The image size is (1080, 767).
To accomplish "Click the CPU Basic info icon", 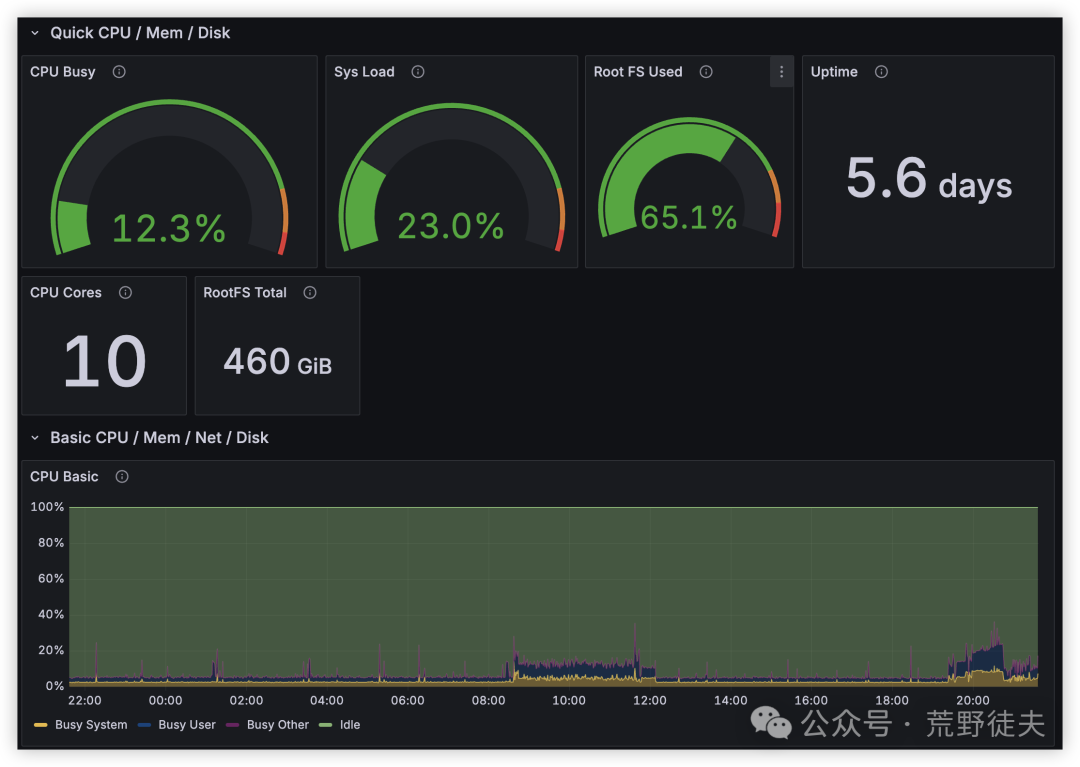I will [122, 476].
